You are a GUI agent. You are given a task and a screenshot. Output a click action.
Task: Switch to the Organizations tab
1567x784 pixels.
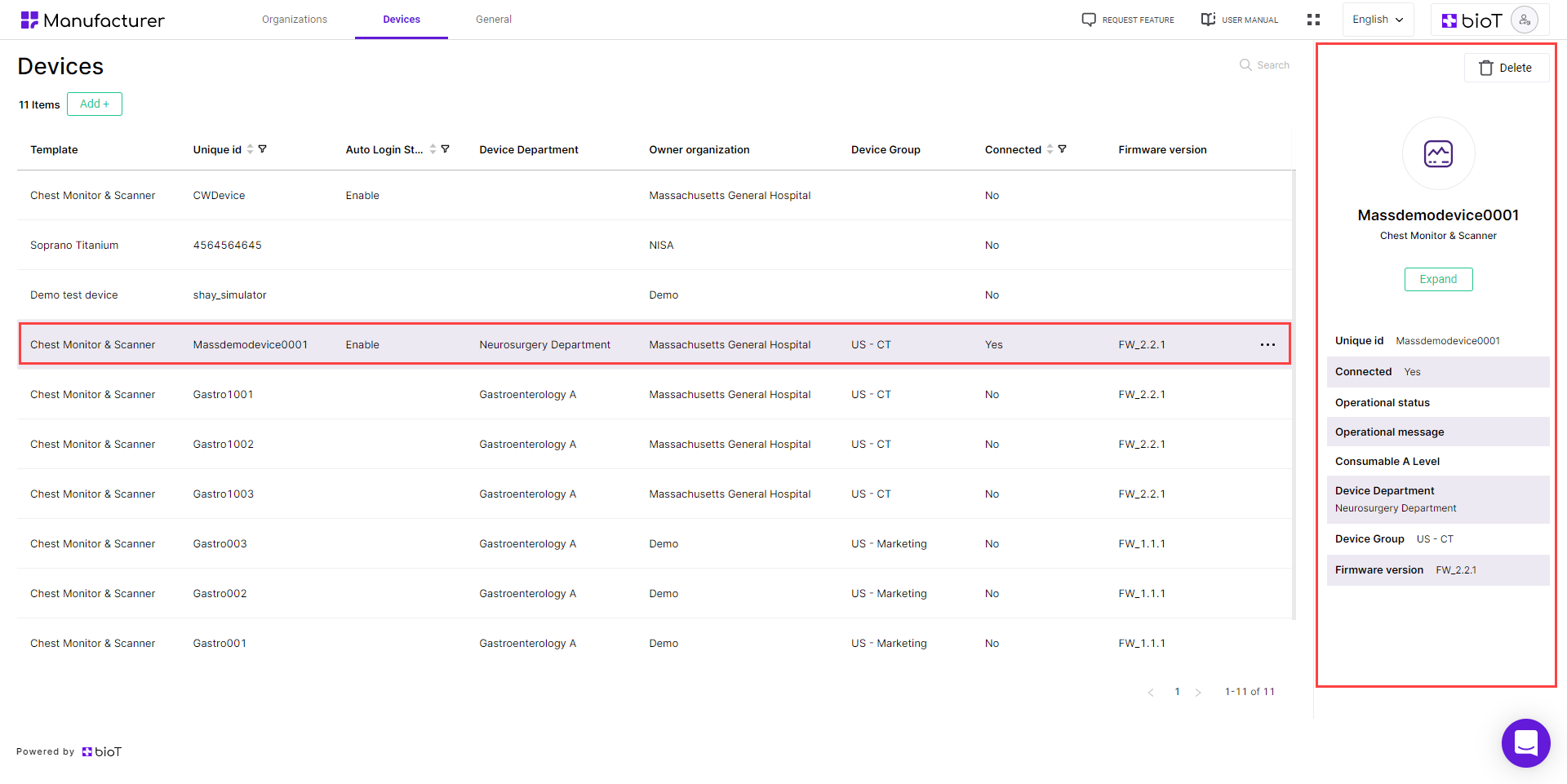tap(295, 20)
